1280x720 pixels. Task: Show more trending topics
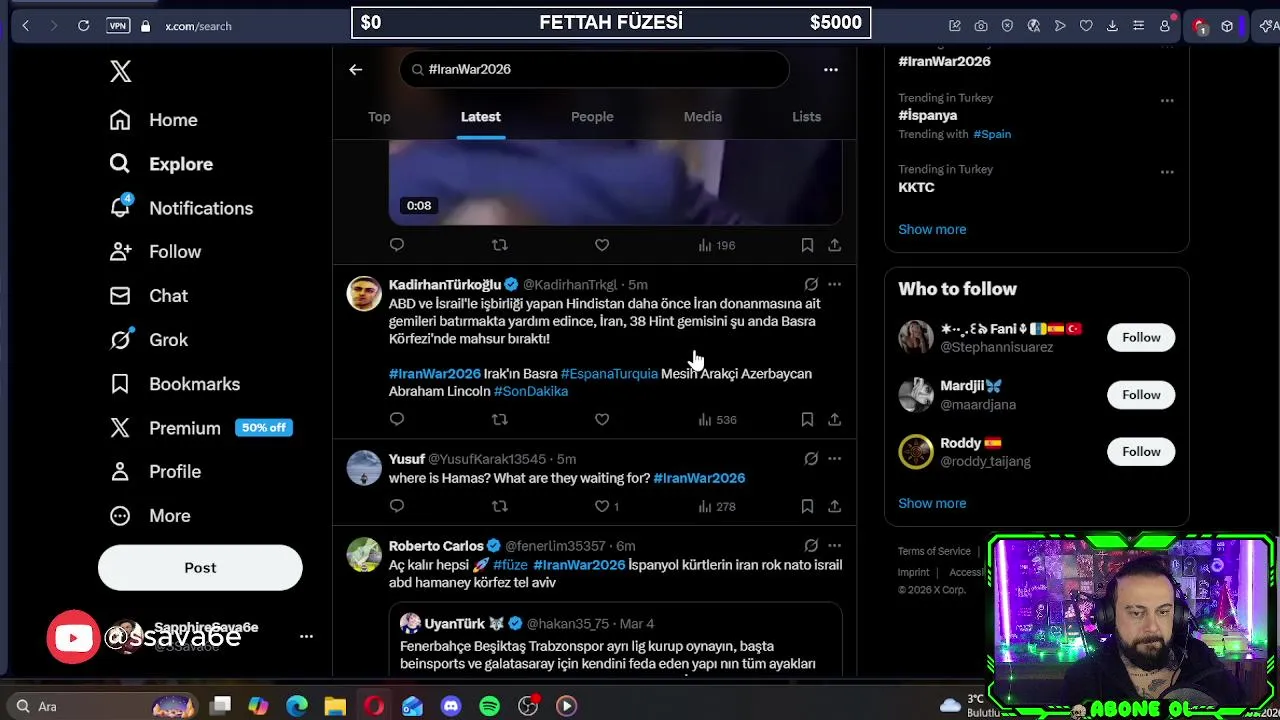tap(932, 230)
